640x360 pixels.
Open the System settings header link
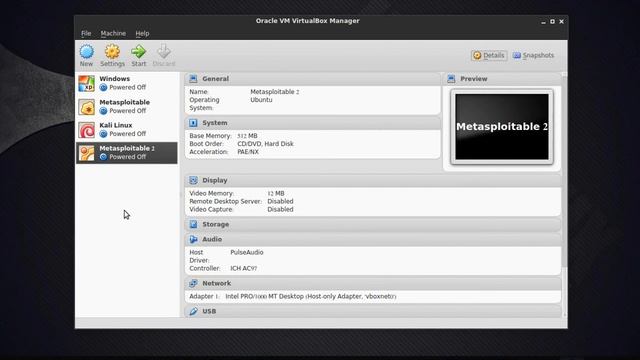[x=215, y=123]
